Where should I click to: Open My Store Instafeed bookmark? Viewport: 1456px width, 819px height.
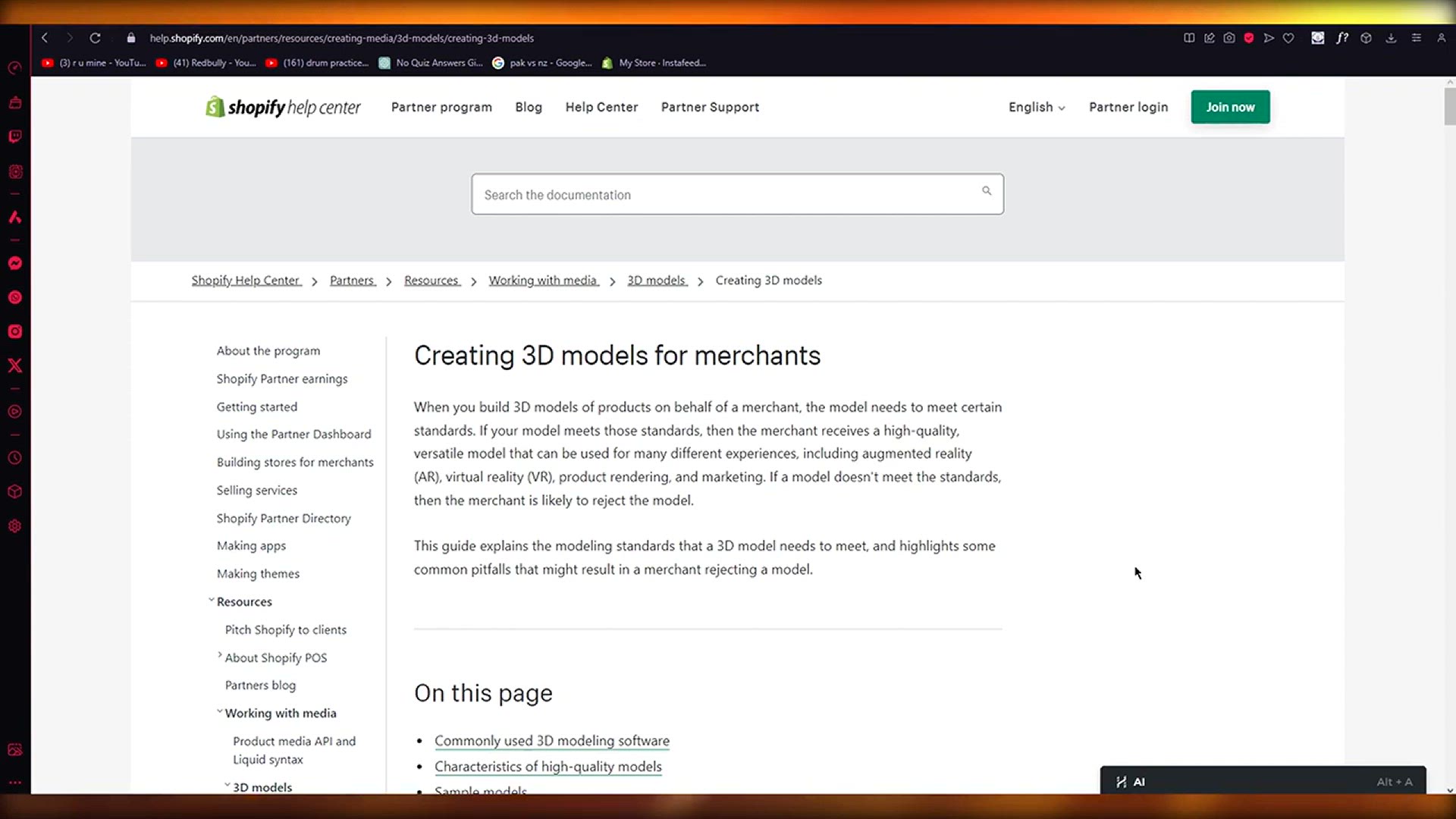[x=654, y=63]
